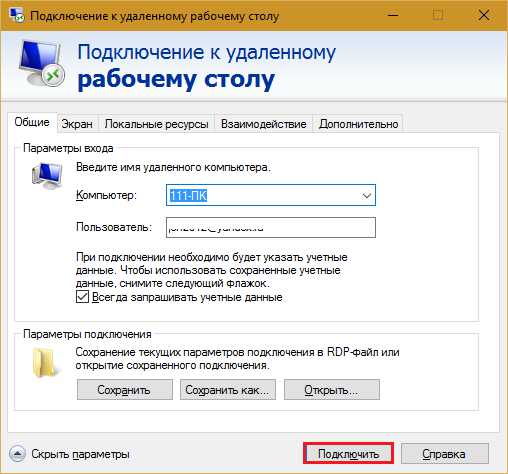Click the Remote Desktop title bar icon
508x474 pixels.
tap(17, 15)
